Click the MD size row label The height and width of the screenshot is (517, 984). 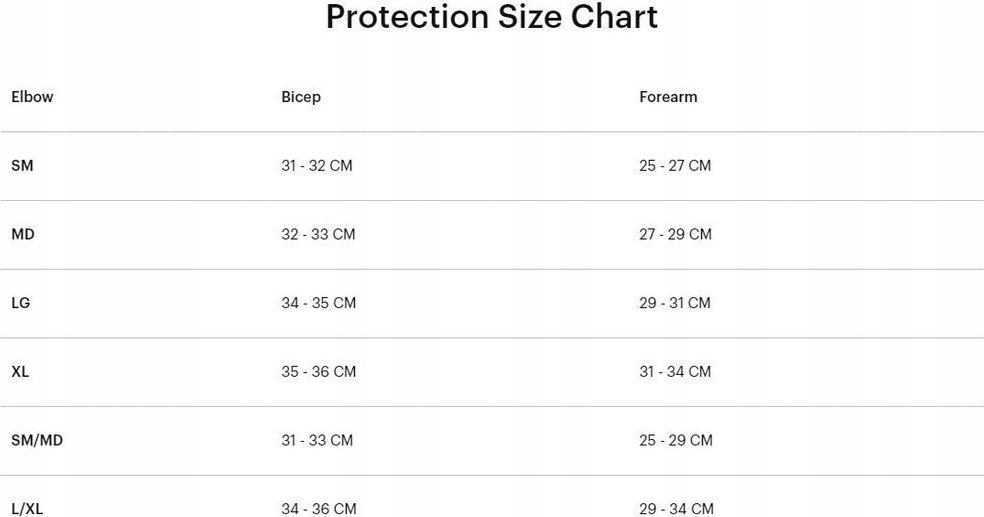pos(23,234)
